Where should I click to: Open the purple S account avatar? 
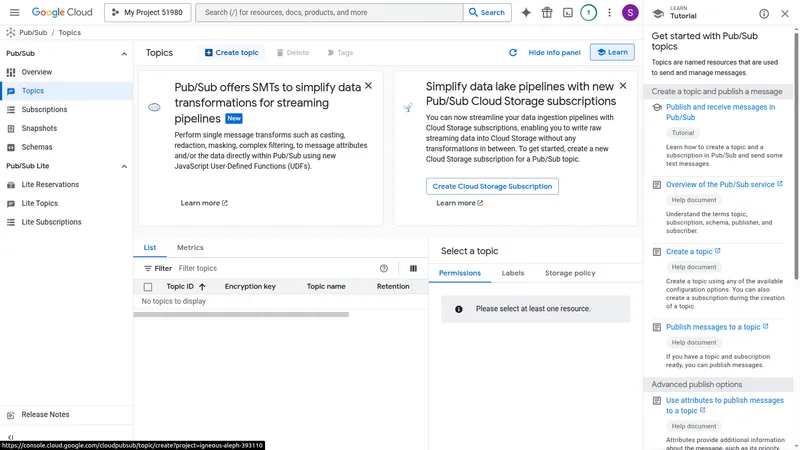(x=630, y=13)
